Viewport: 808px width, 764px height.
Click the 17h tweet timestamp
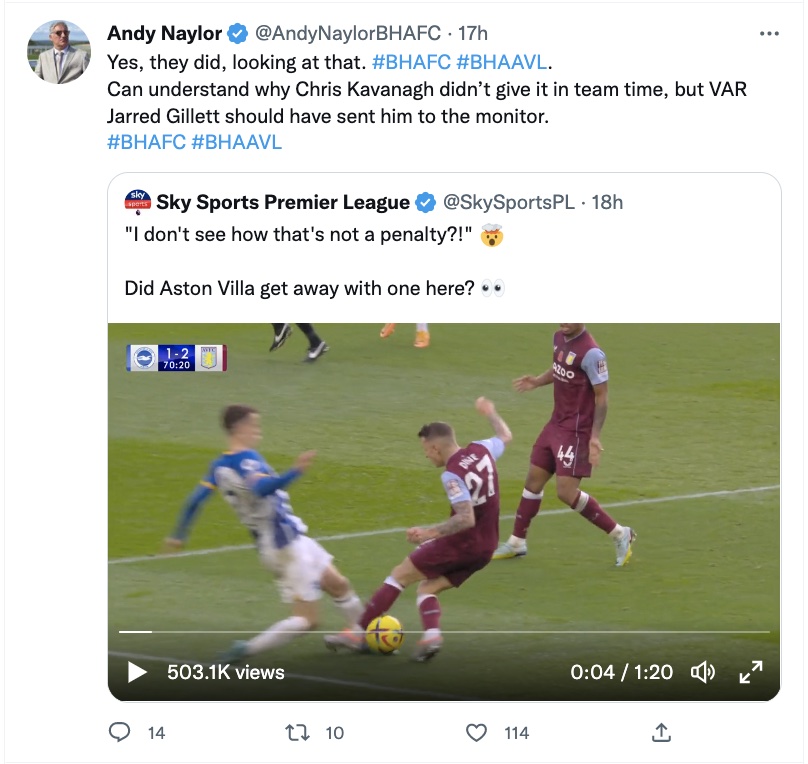click(x=473, y=33)
